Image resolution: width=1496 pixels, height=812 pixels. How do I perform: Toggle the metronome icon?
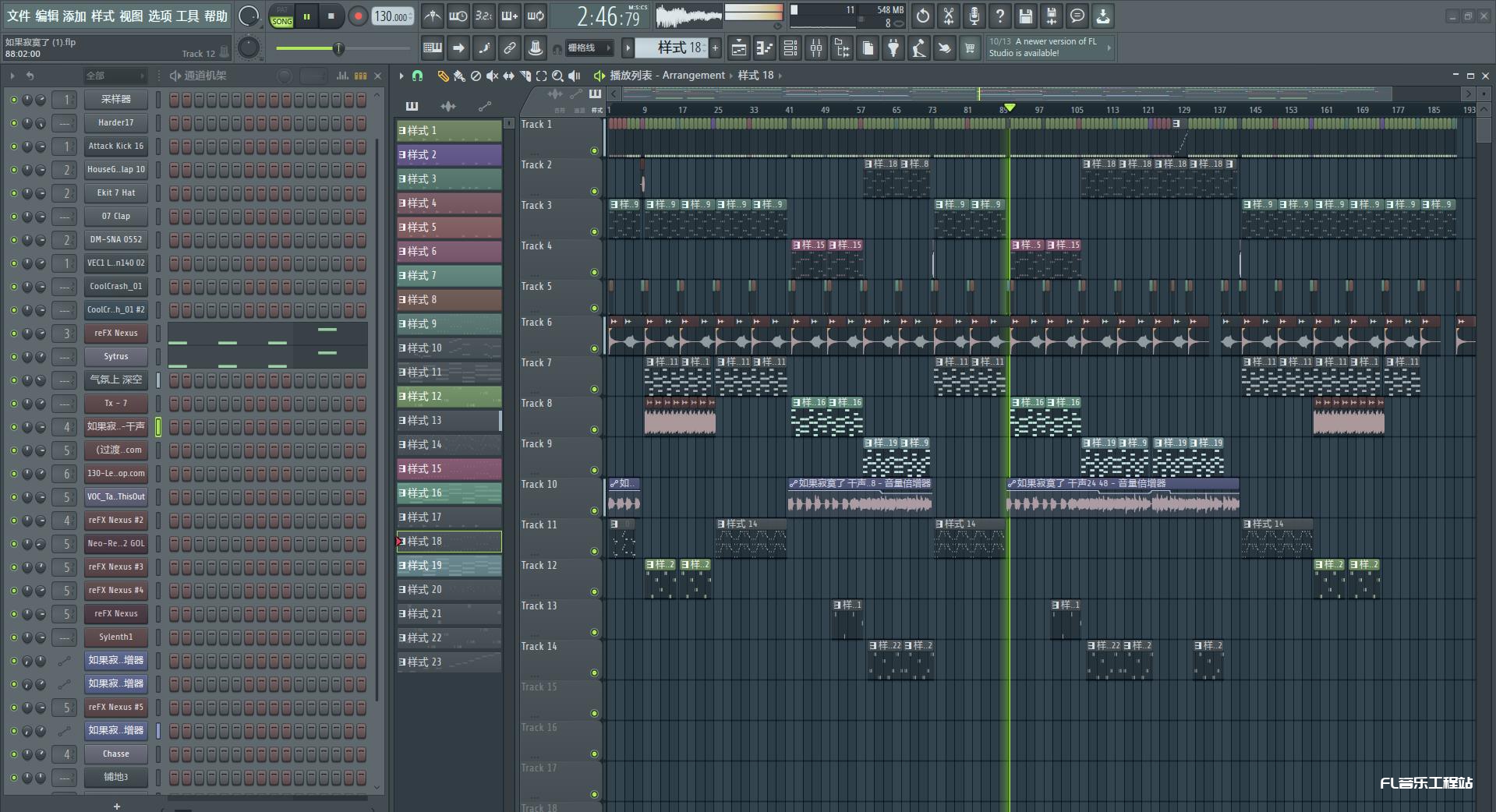tap(432, 16)
